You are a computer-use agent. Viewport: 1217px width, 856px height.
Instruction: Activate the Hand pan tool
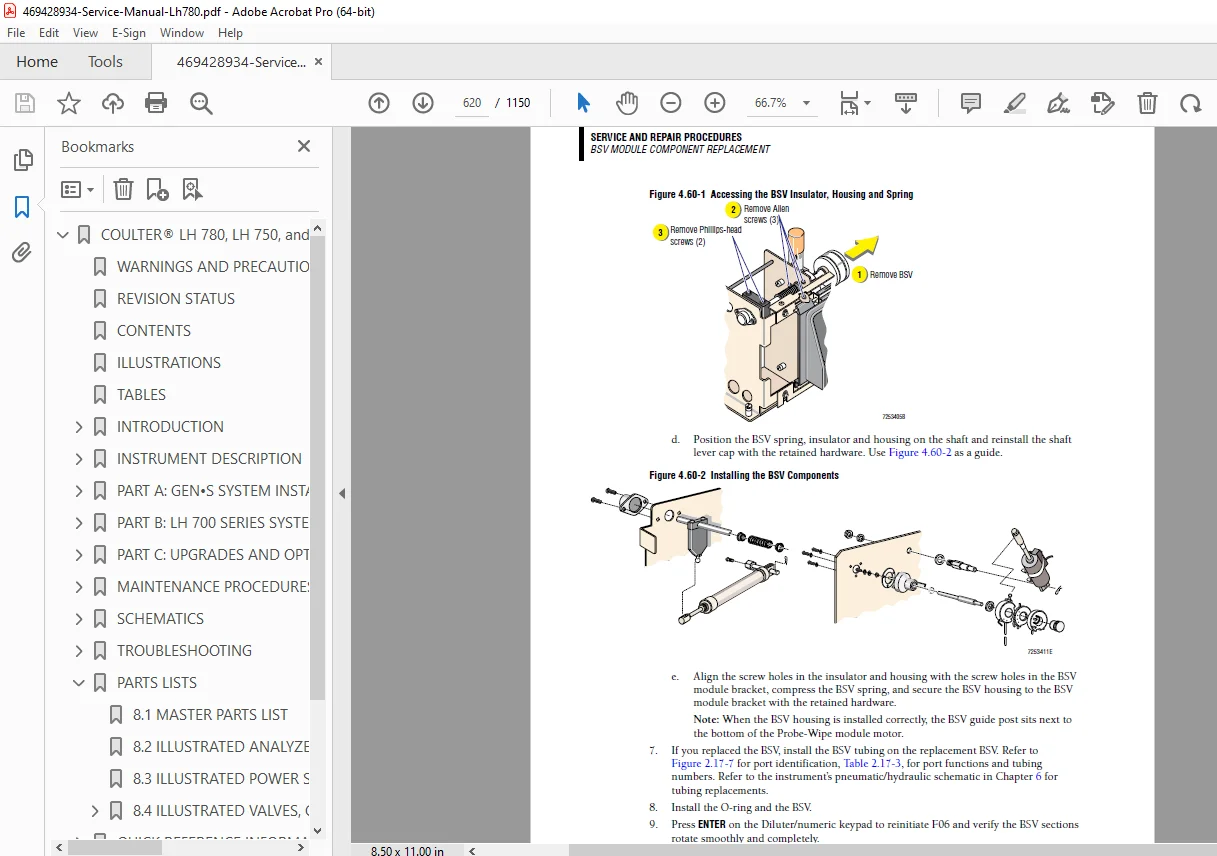click(x=627, y=103)
